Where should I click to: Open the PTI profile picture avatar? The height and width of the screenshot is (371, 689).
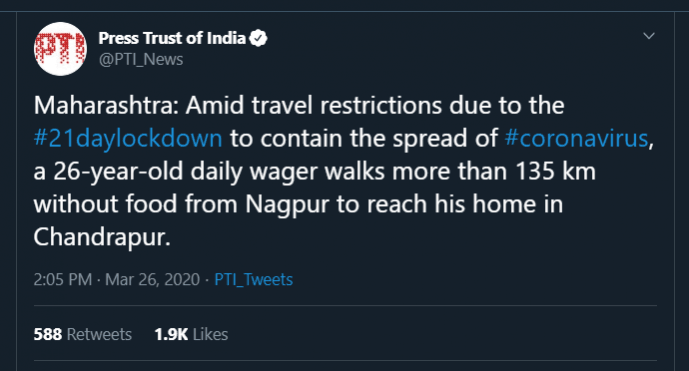60,49
